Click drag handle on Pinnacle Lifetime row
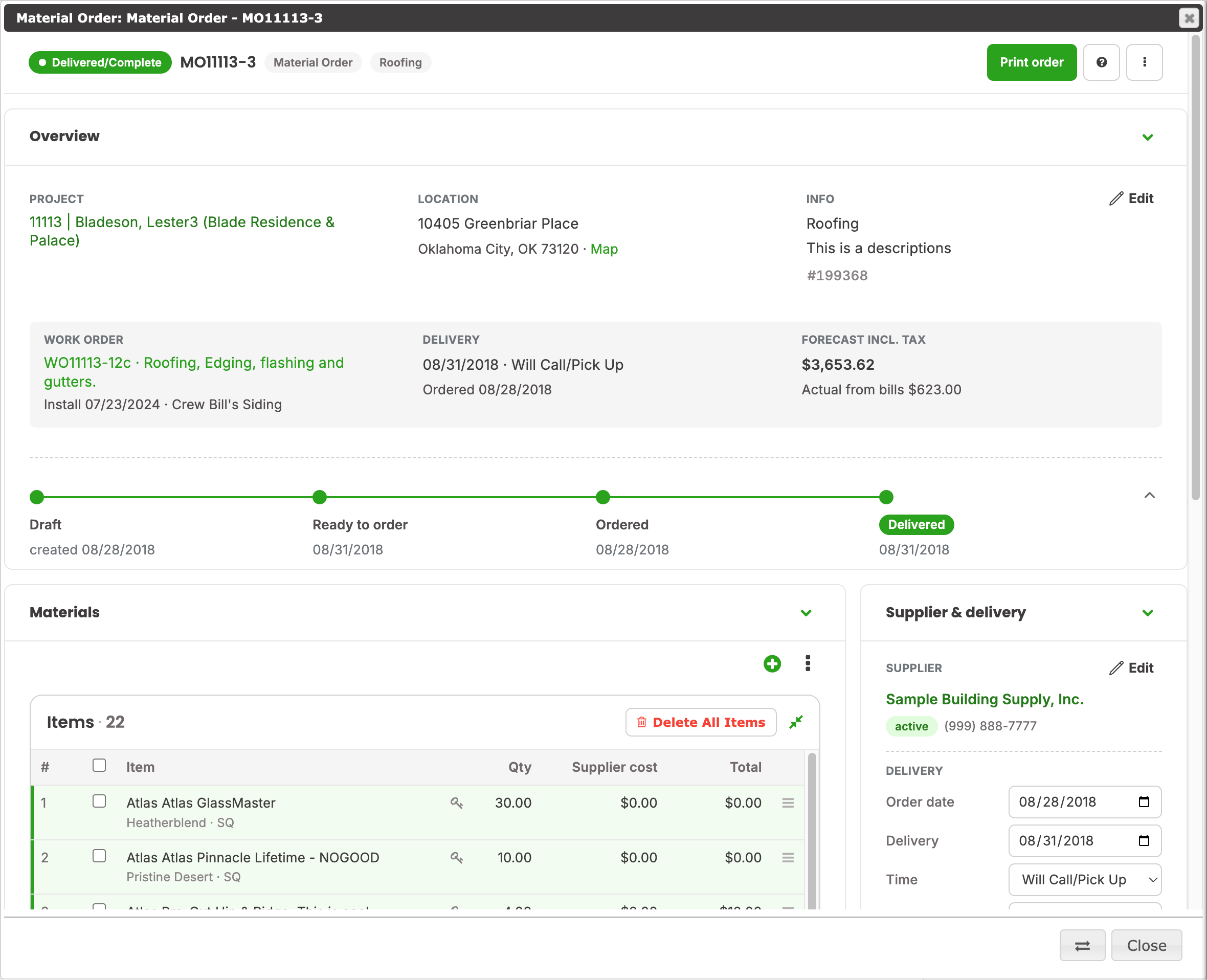1207x980 pixels. 788,857
